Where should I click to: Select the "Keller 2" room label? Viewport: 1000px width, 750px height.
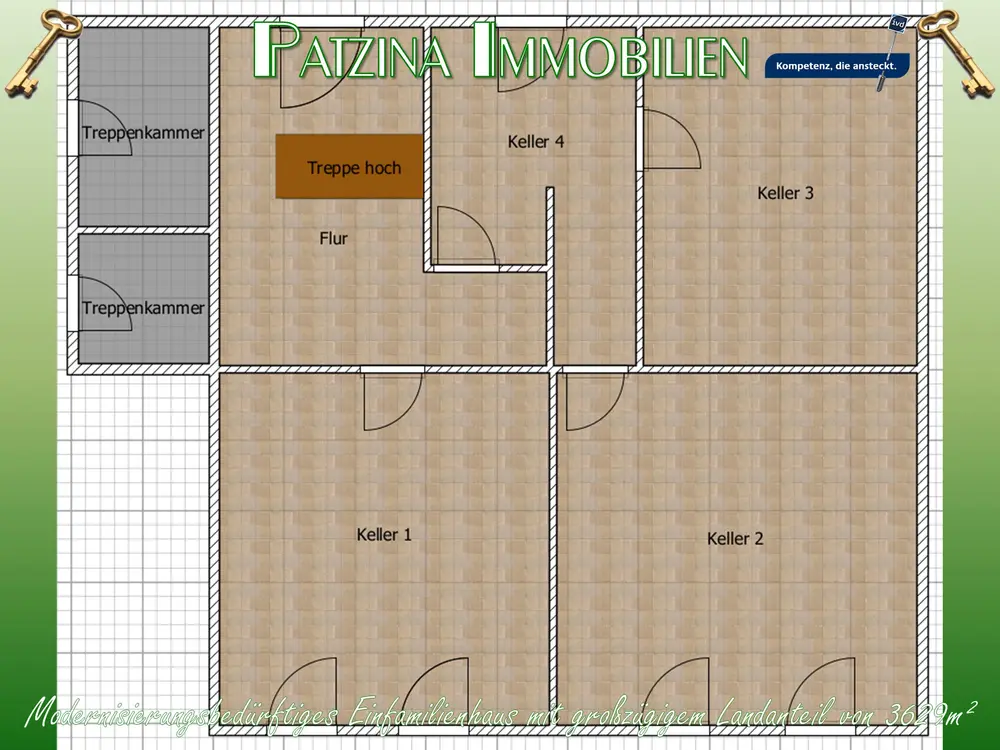click(735, 539)
